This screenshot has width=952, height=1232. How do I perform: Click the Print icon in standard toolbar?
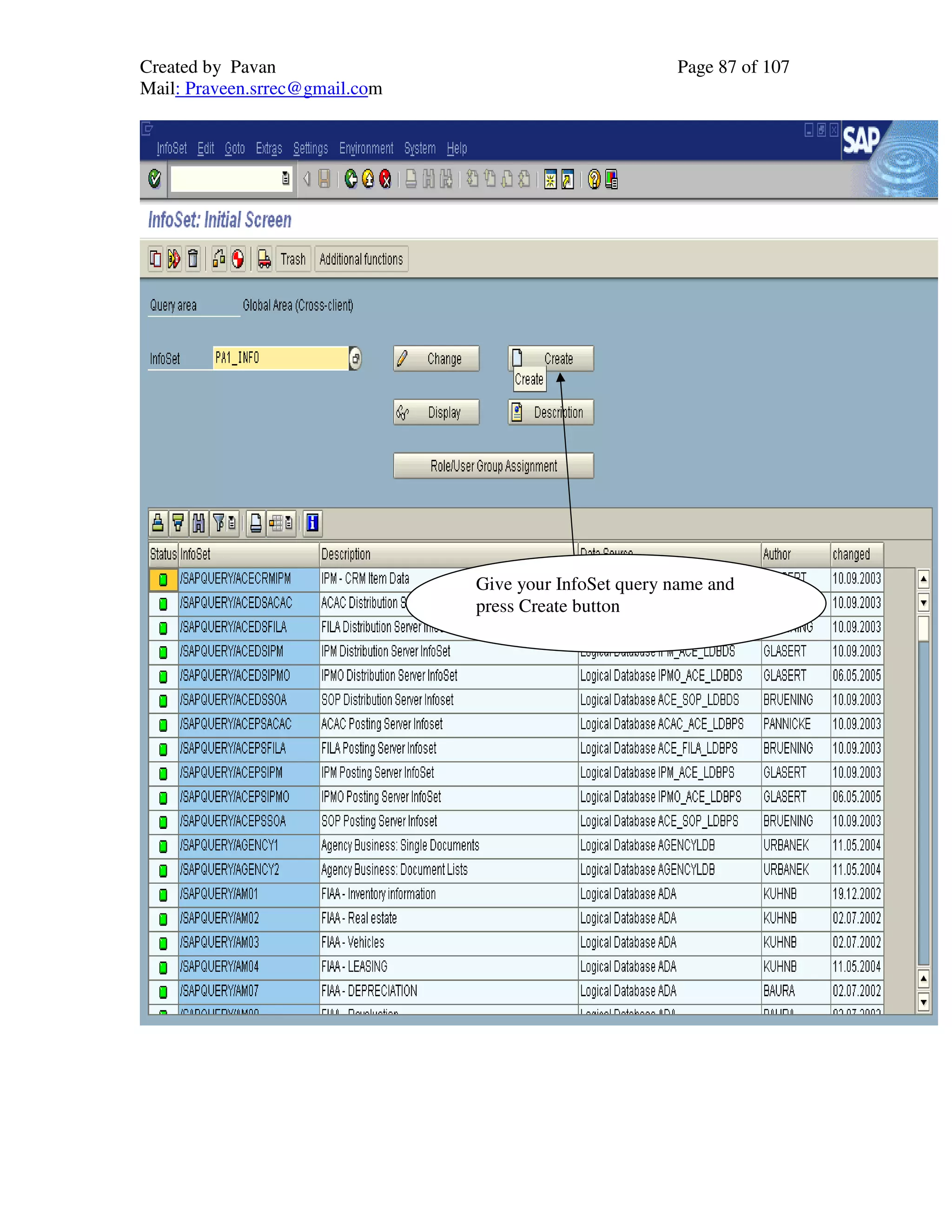pyautogui.click(x=411, y=179)
